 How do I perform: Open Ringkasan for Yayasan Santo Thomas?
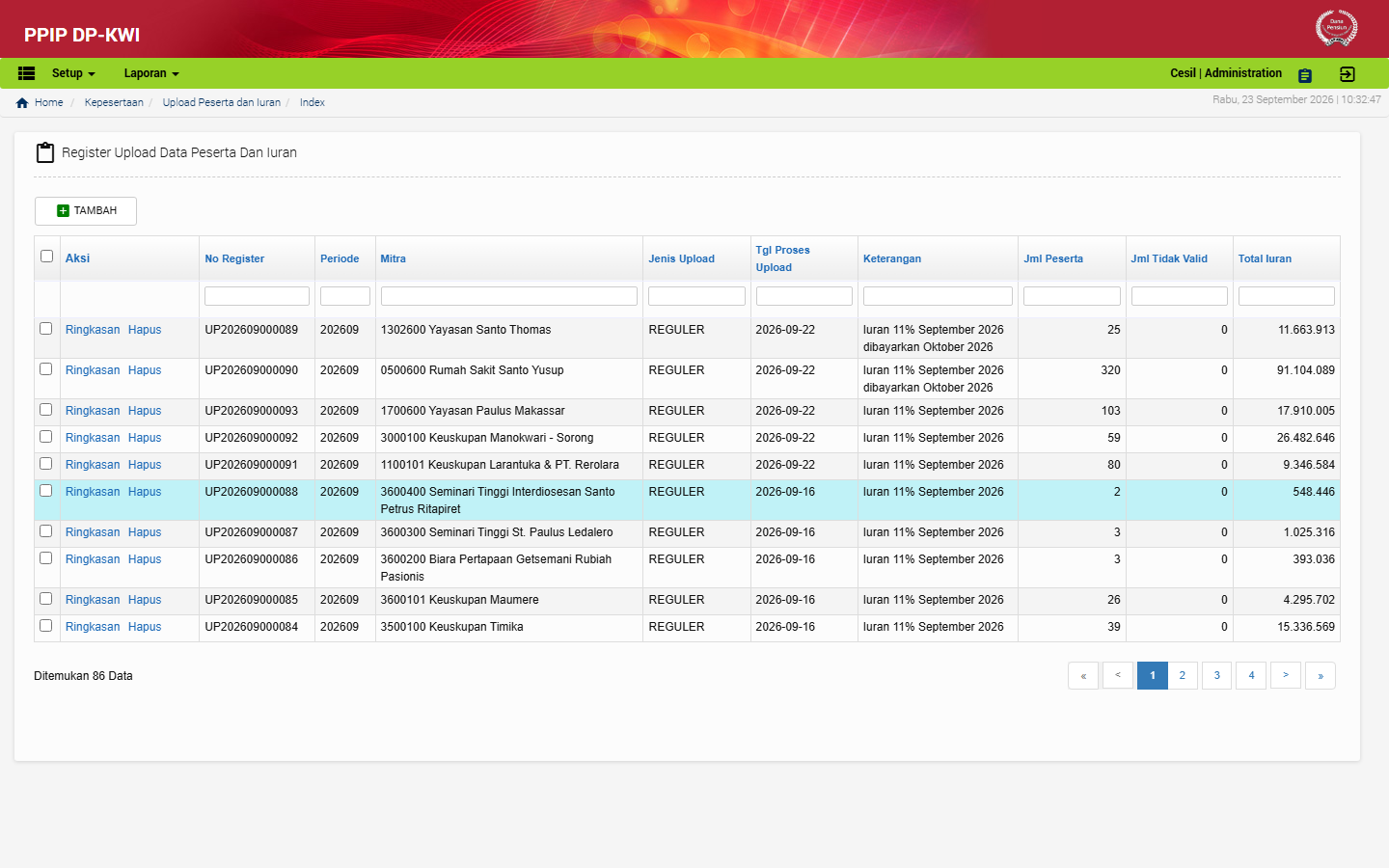(x=93, y=330)
